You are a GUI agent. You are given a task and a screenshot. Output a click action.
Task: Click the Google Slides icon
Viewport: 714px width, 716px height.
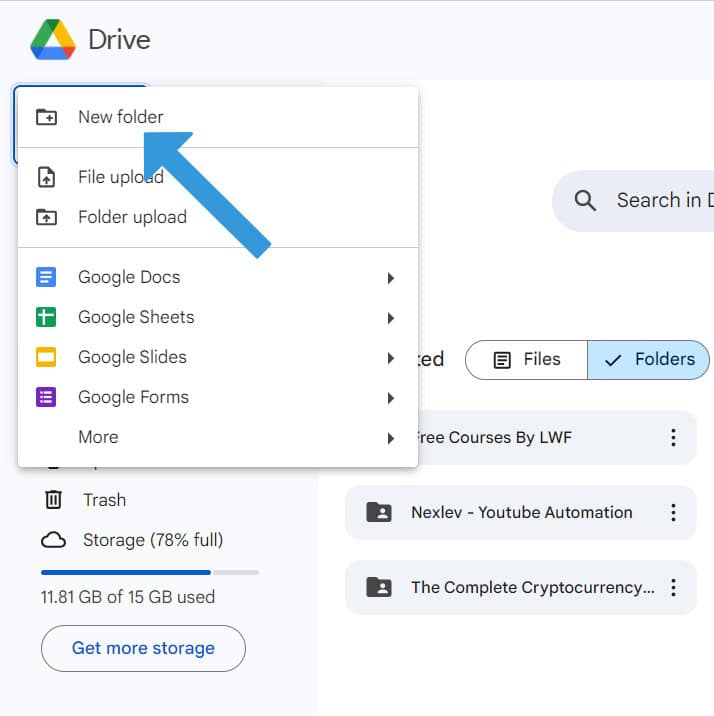46,357
